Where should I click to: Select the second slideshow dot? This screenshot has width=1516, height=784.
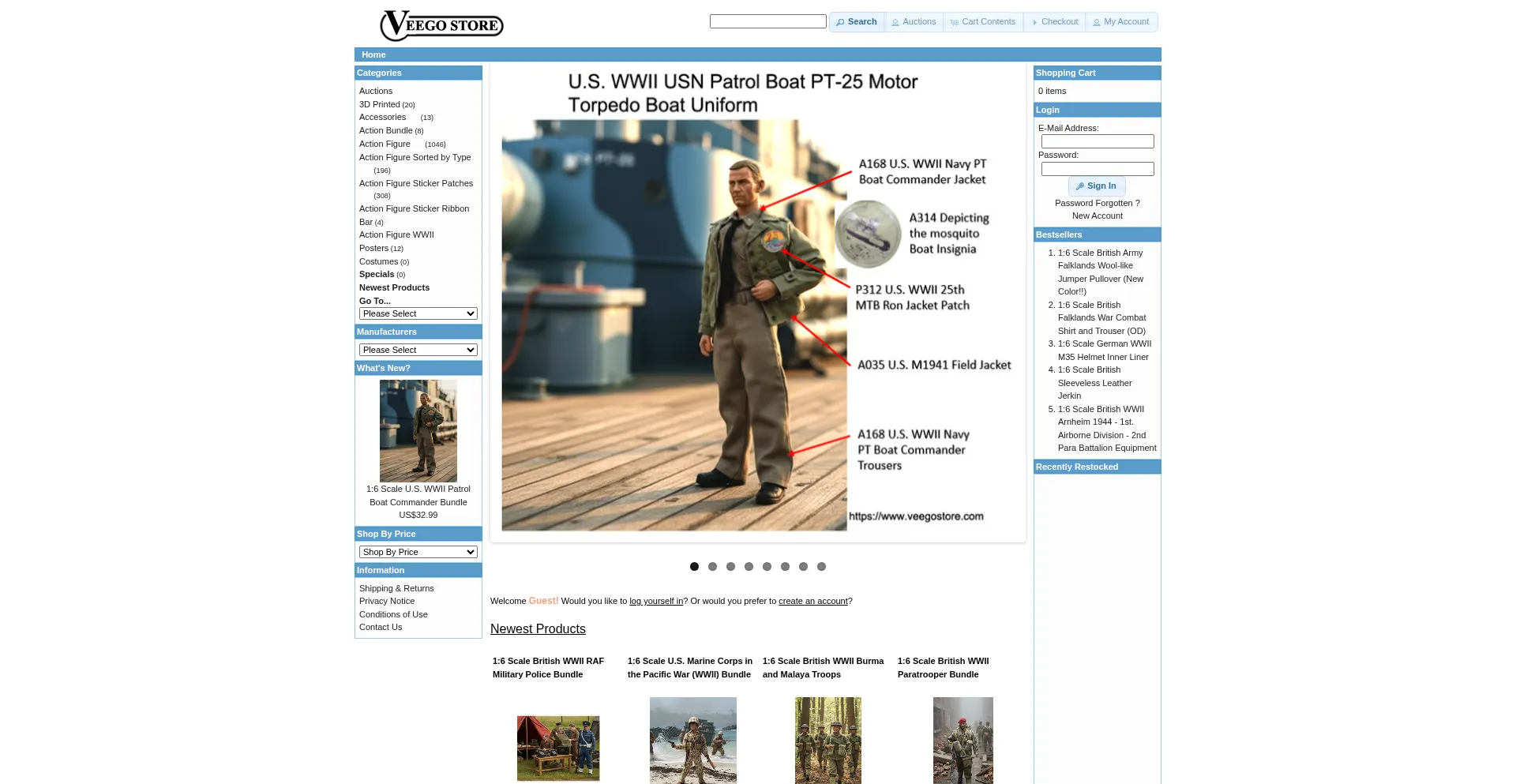[x=712, y=567]
